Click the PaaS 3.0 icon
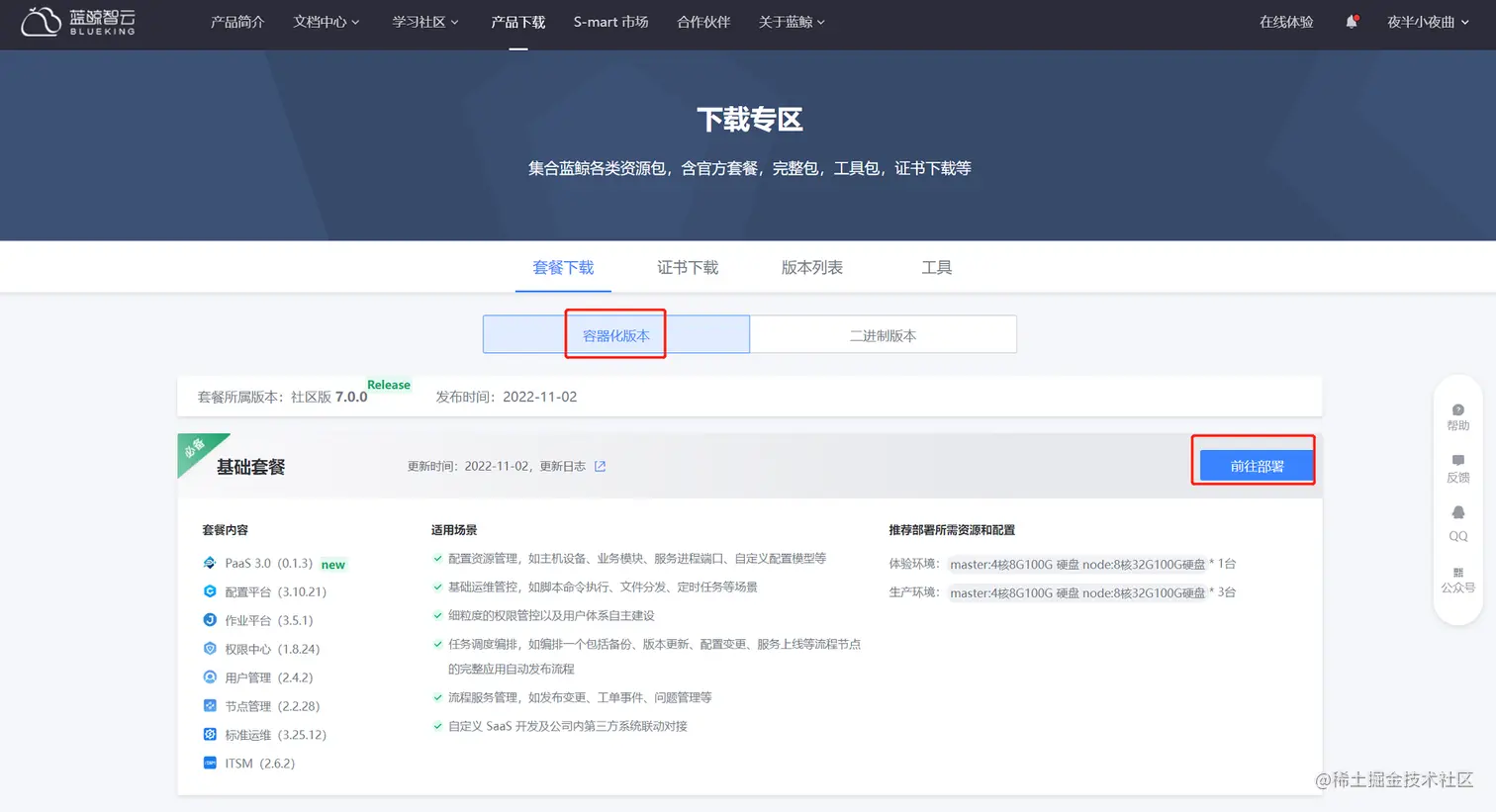The image size is (1496, 812). coord(210,563)
